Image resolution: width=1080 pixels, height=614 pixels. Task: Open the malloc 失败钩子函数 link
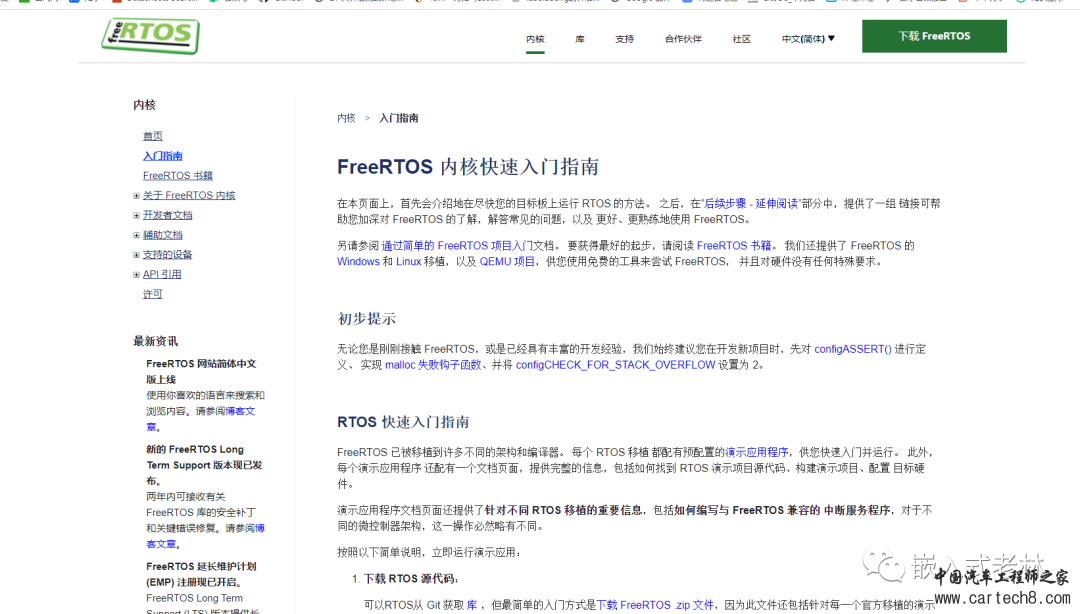tap(433, 365)
